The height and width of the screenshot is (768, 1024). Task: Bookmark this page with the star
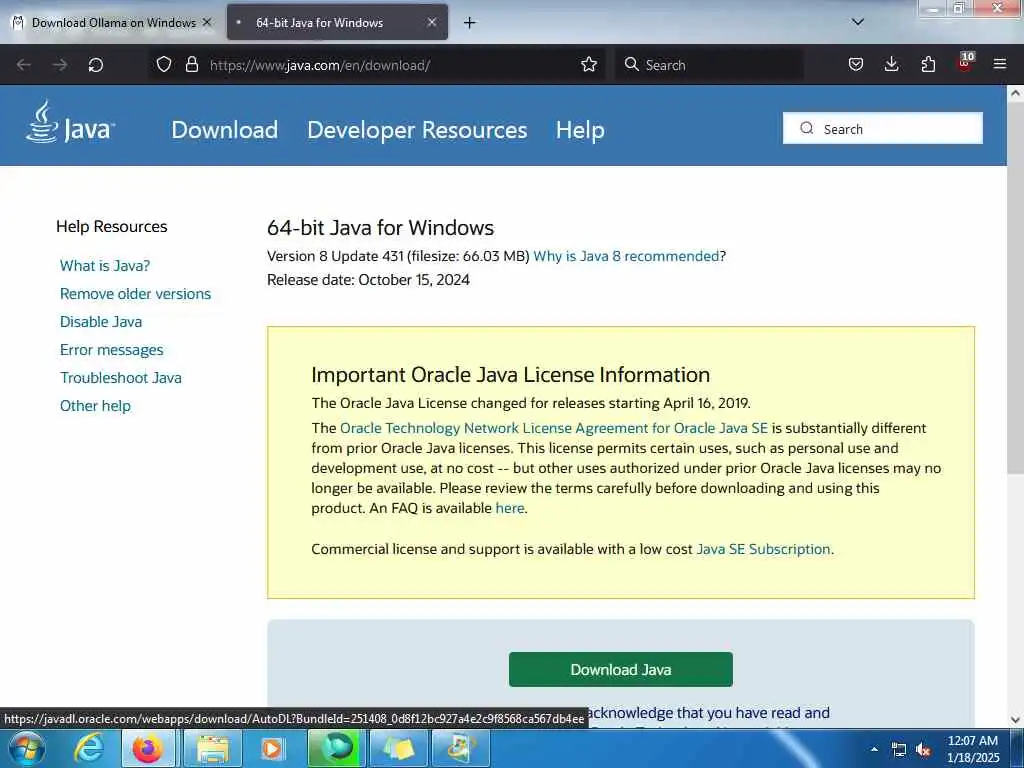[x=589, y=65]
